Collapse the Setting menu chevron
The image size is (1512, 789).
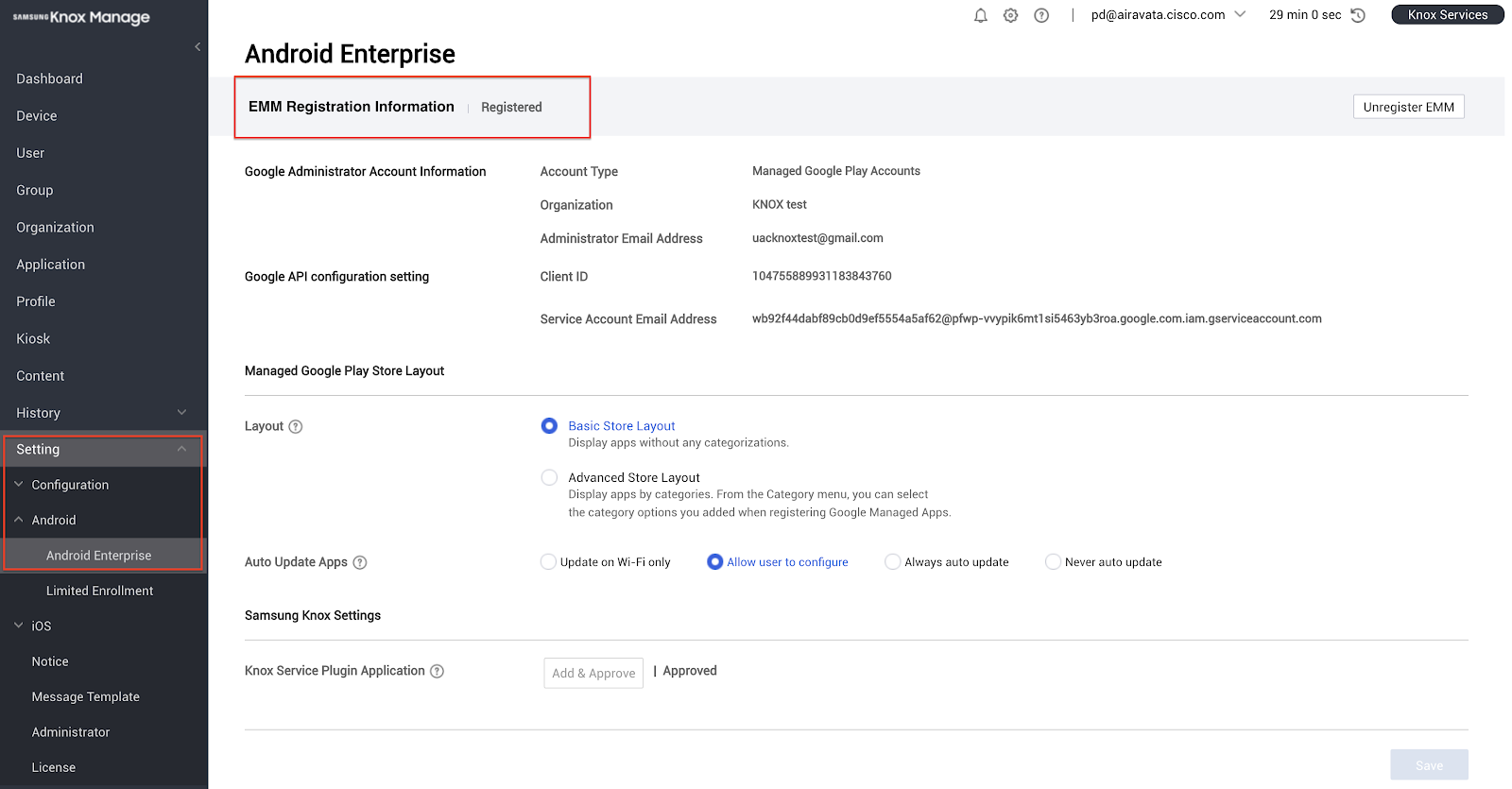pos(182,449)
